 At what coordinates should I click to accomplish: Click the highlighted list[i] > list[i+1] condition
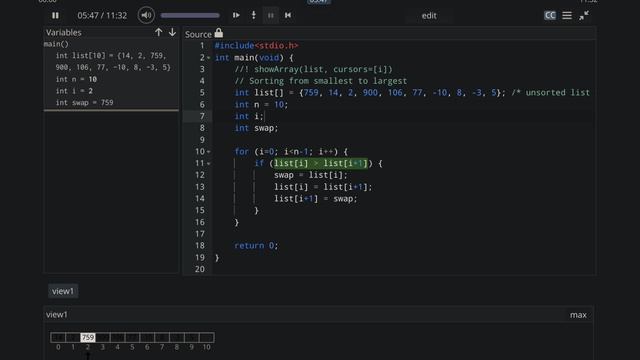[x=321, y=164]
